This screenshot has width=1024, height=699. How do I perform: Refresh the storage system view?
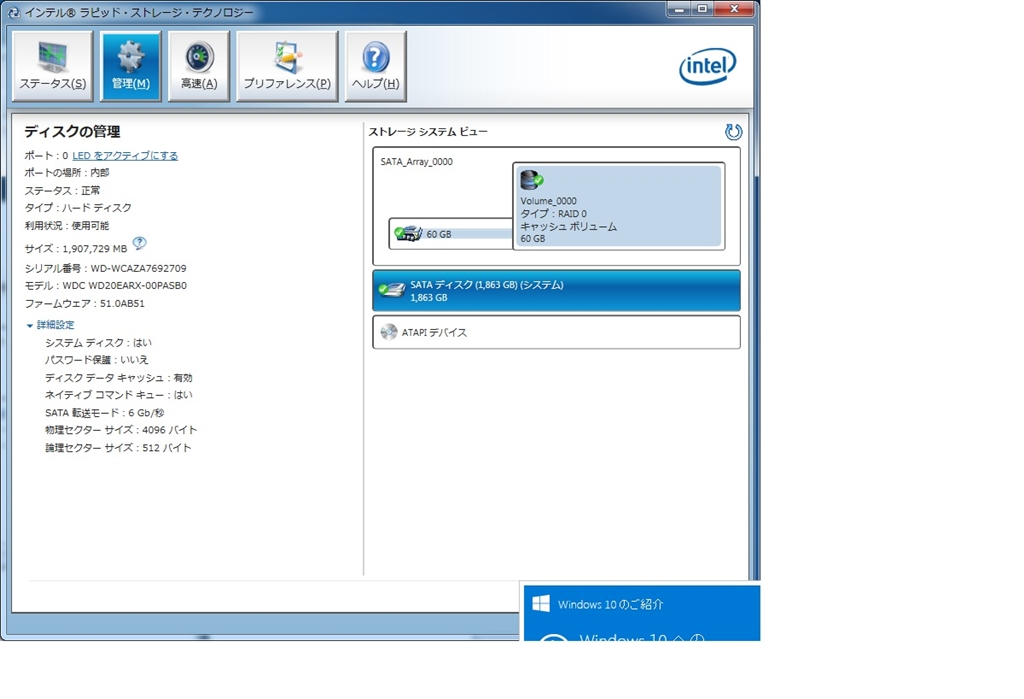click(x=733, y=132)
